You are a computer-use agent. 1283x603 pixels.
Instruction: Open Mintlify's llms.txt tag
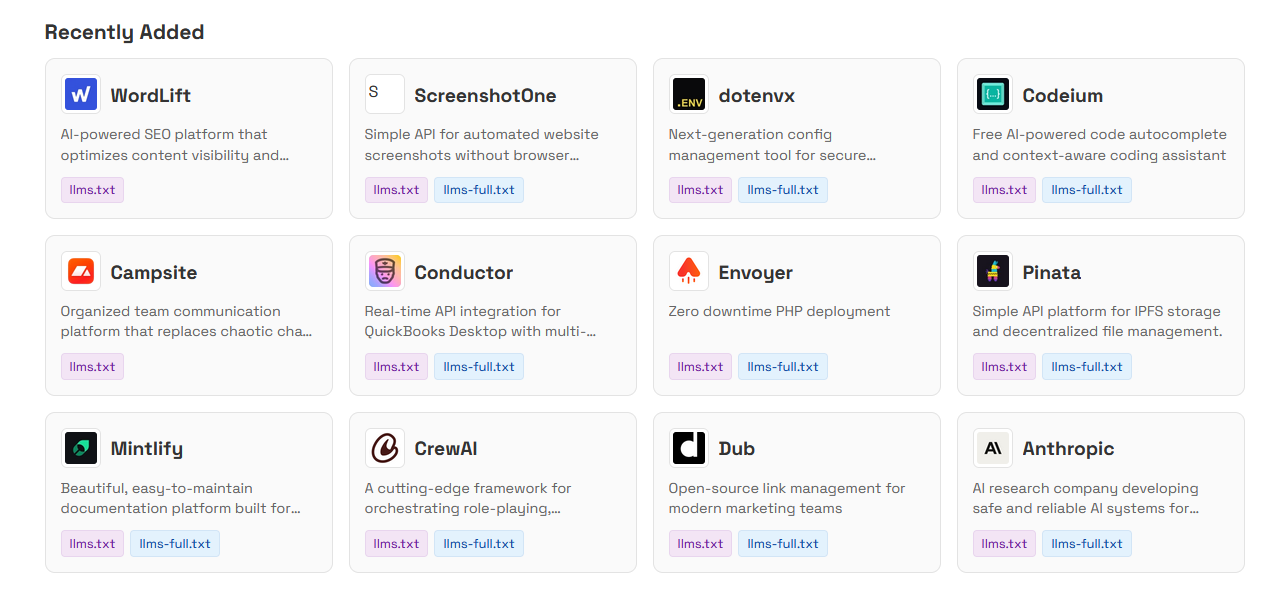click(x=92, y=544)
